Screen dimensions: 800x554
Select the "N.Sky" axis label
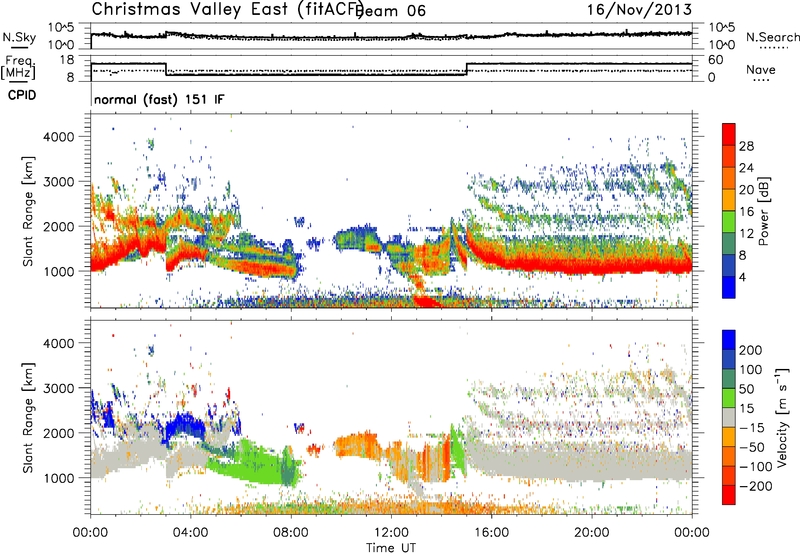[19, 37]
